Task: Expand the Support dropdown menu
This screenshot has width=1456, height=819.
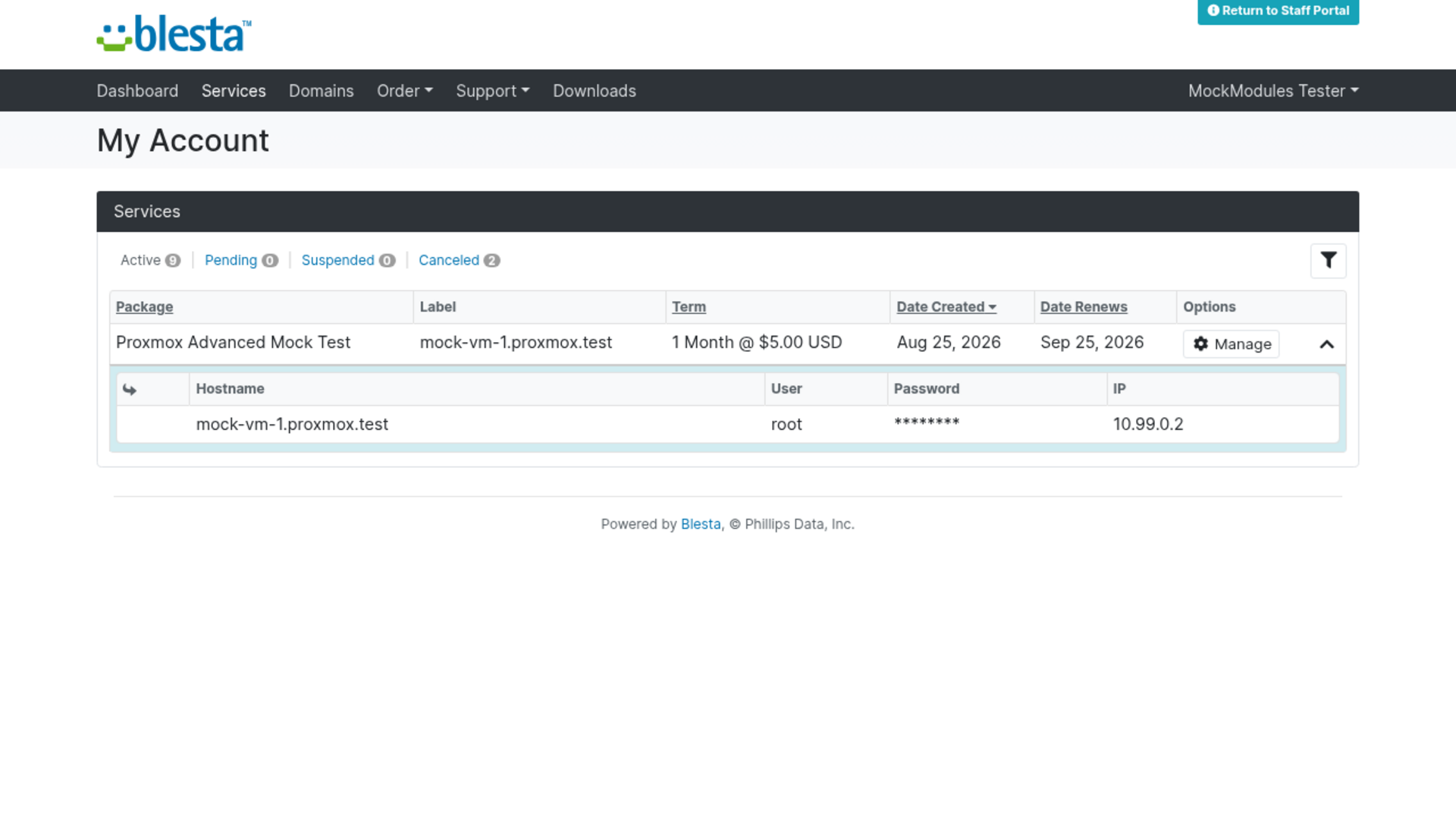Action: pos(493,91)
